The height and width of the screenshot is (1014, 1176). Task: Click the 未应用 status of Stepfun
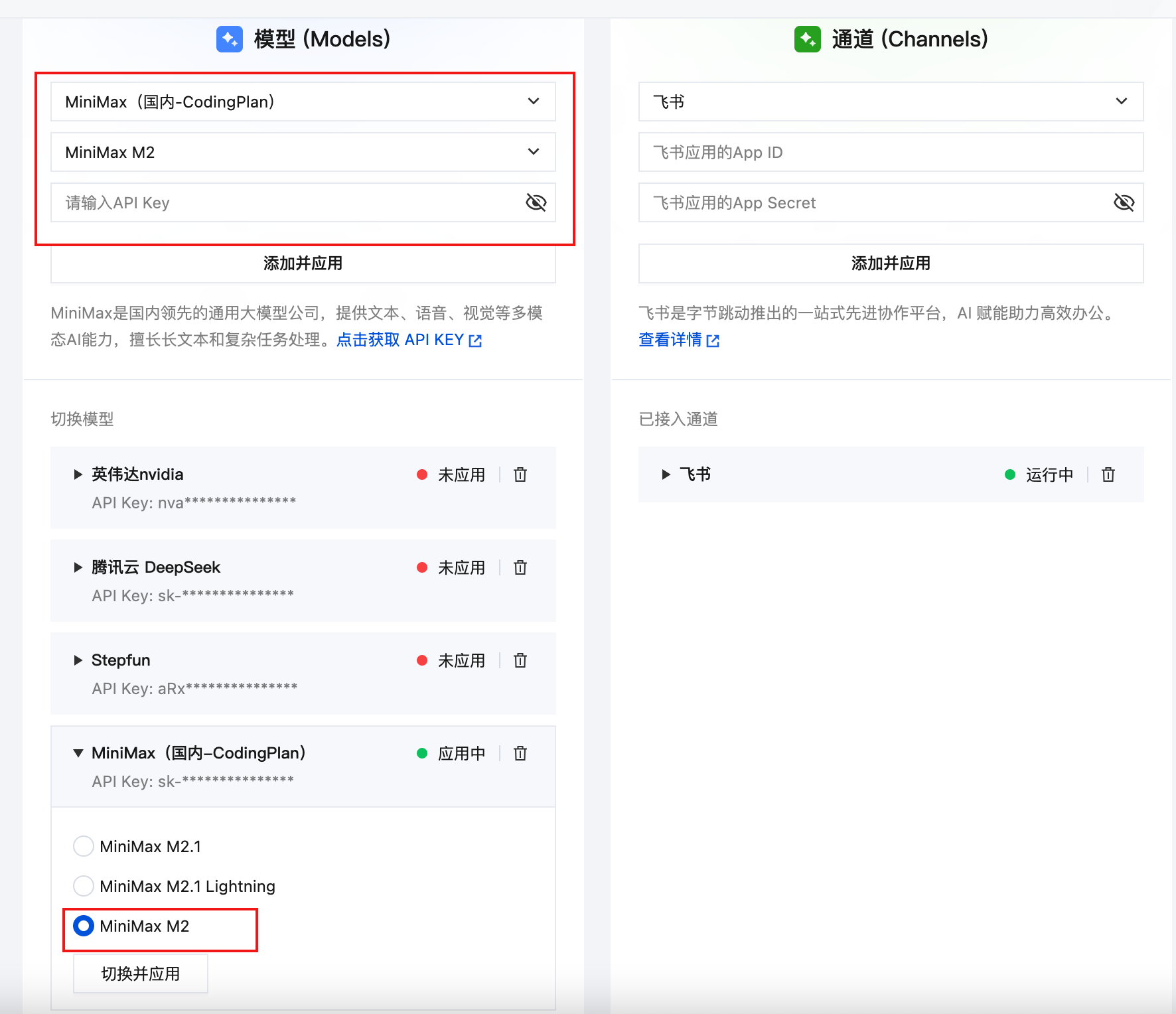tap(461, 661)
